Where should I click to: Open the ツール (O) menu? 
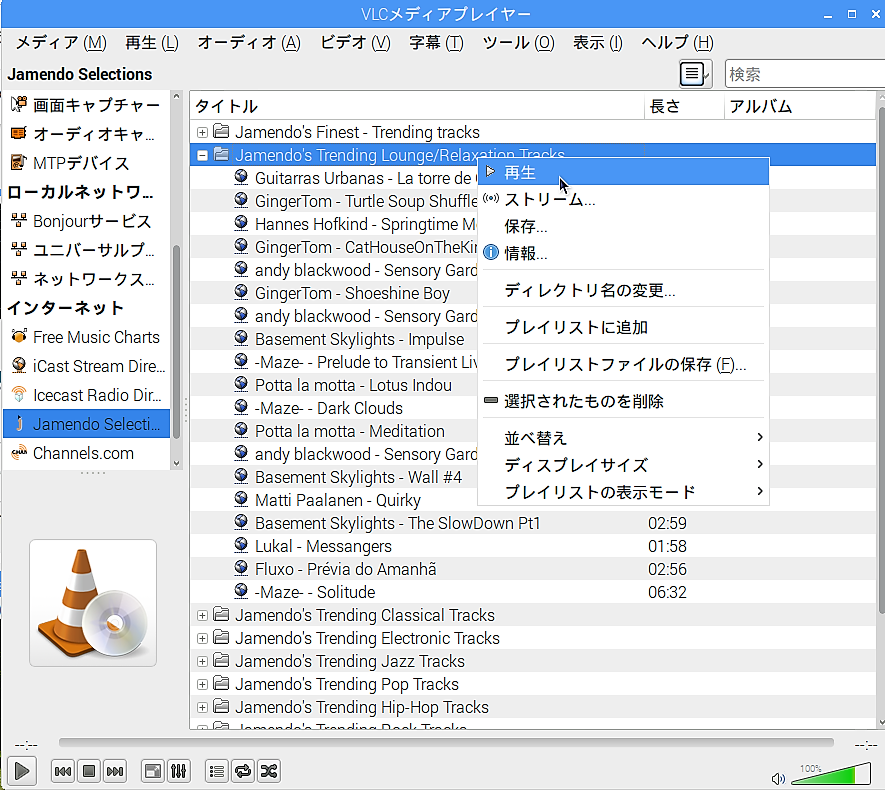point(518,42)
